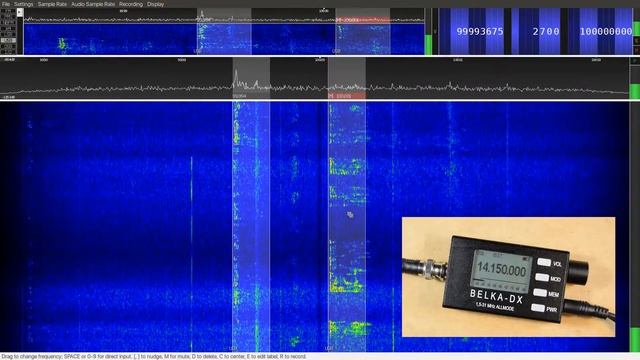Click the tall spectrum peak in left demodulator

click(236, 78)
